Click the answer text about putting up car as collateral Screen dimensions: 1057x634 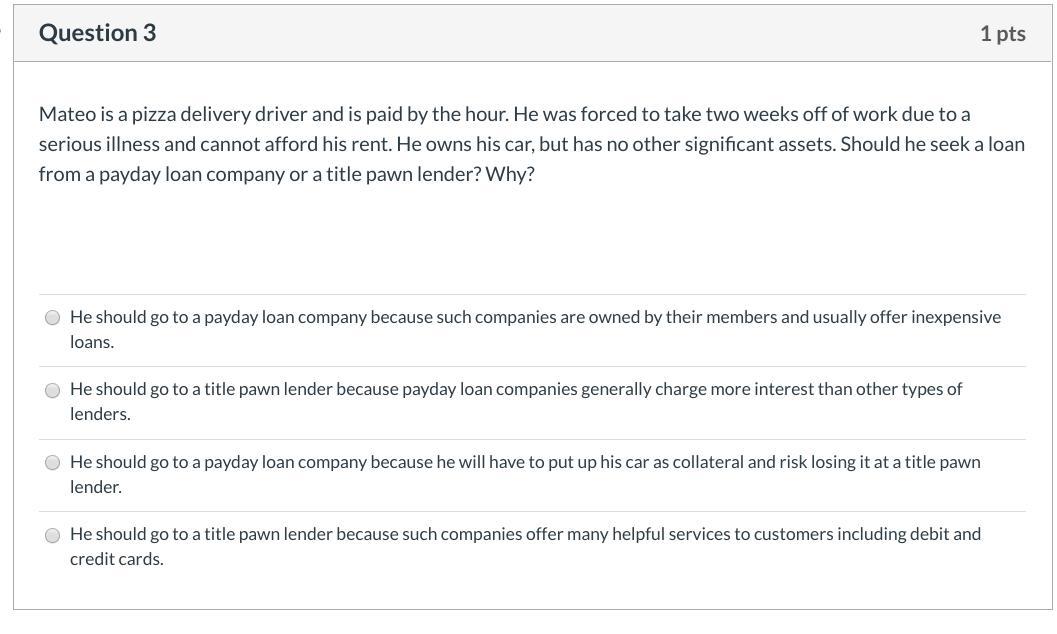click(x=525, y=462)
